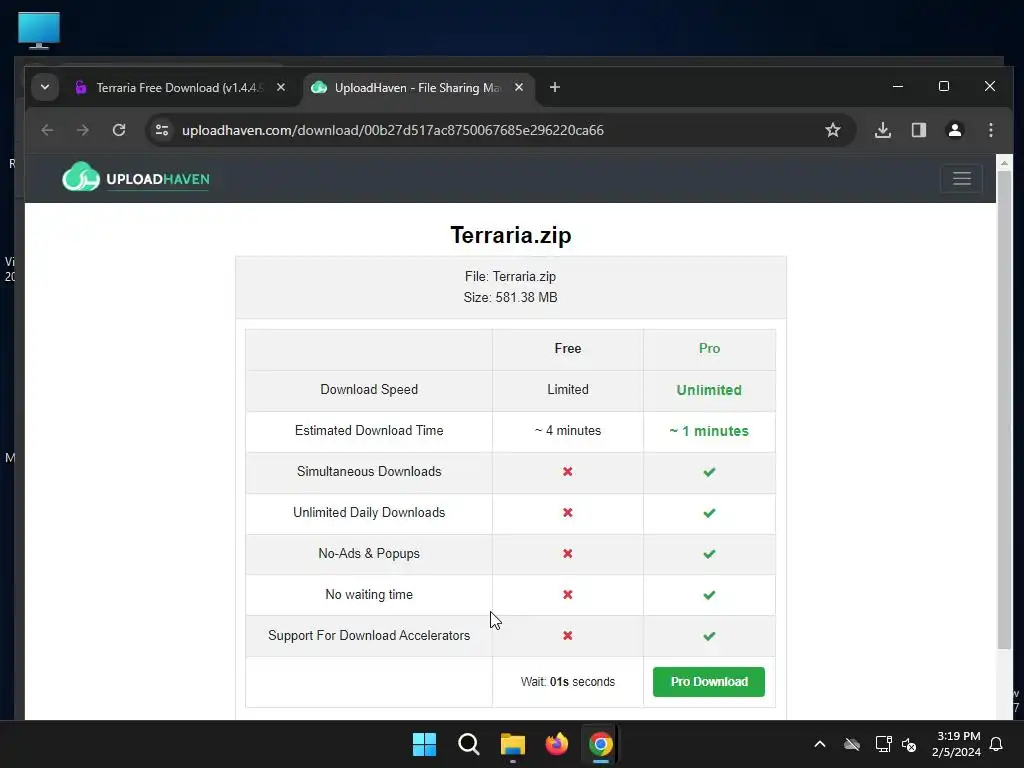The height and width of the screenshot is (768, 1024).
Task: Click red X for No-Ads & Popups
Action: (568, 554)
